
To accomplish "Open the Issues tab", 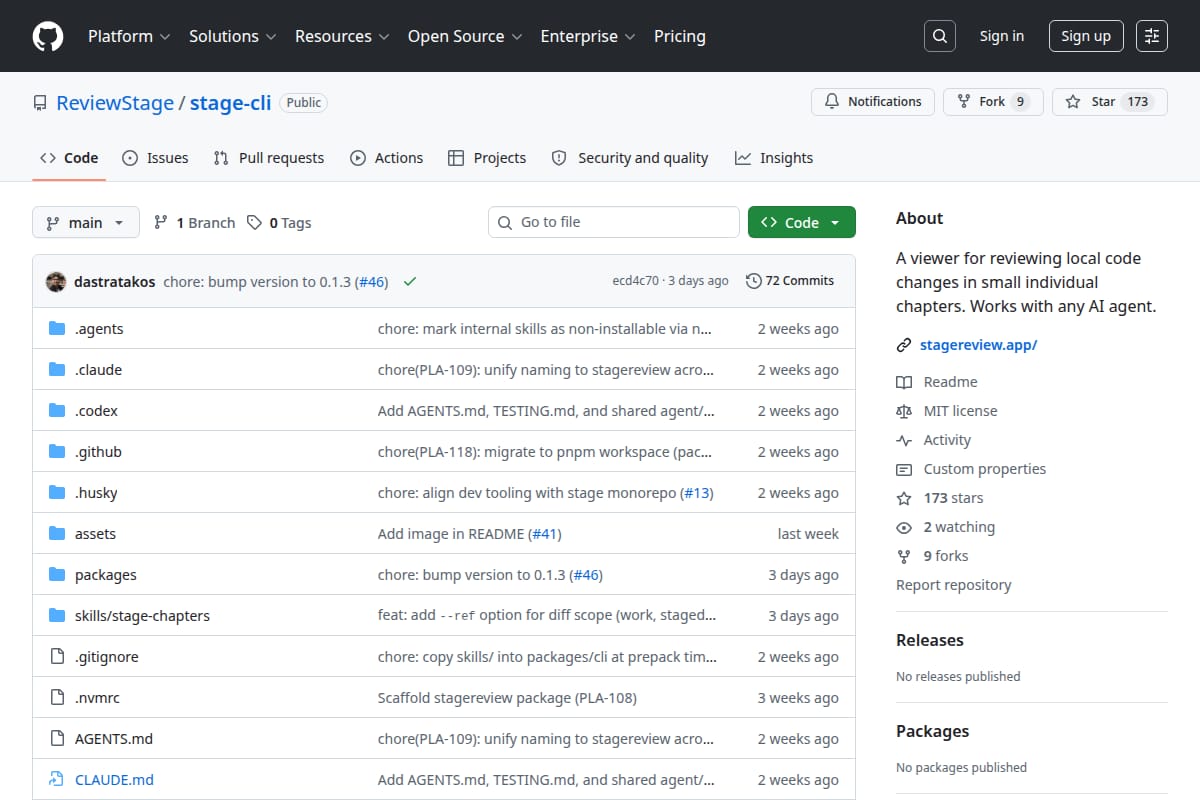I will (155, 158).
